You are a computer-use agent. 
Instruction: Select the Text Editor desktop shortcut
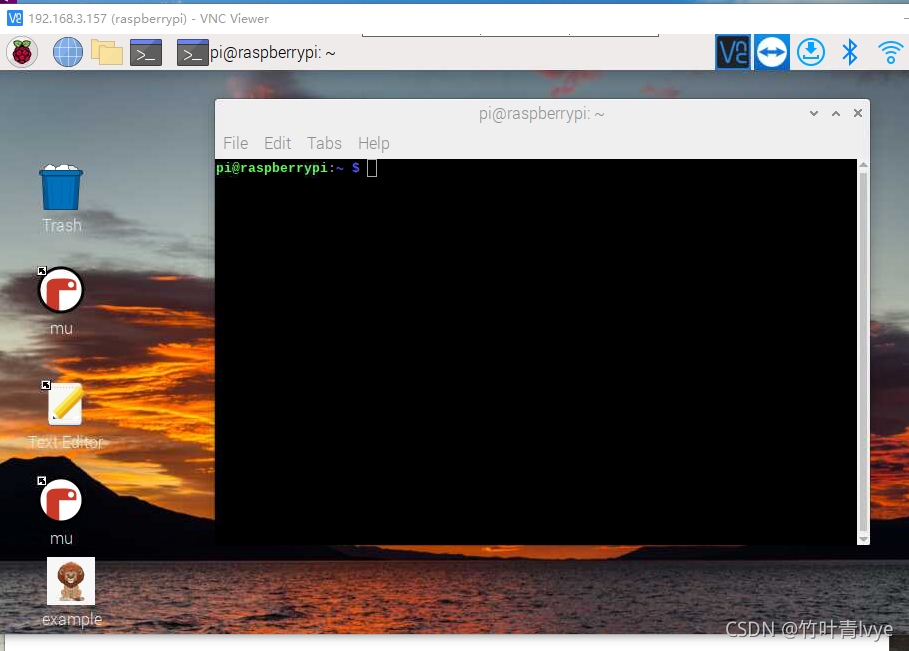[66, 416]
